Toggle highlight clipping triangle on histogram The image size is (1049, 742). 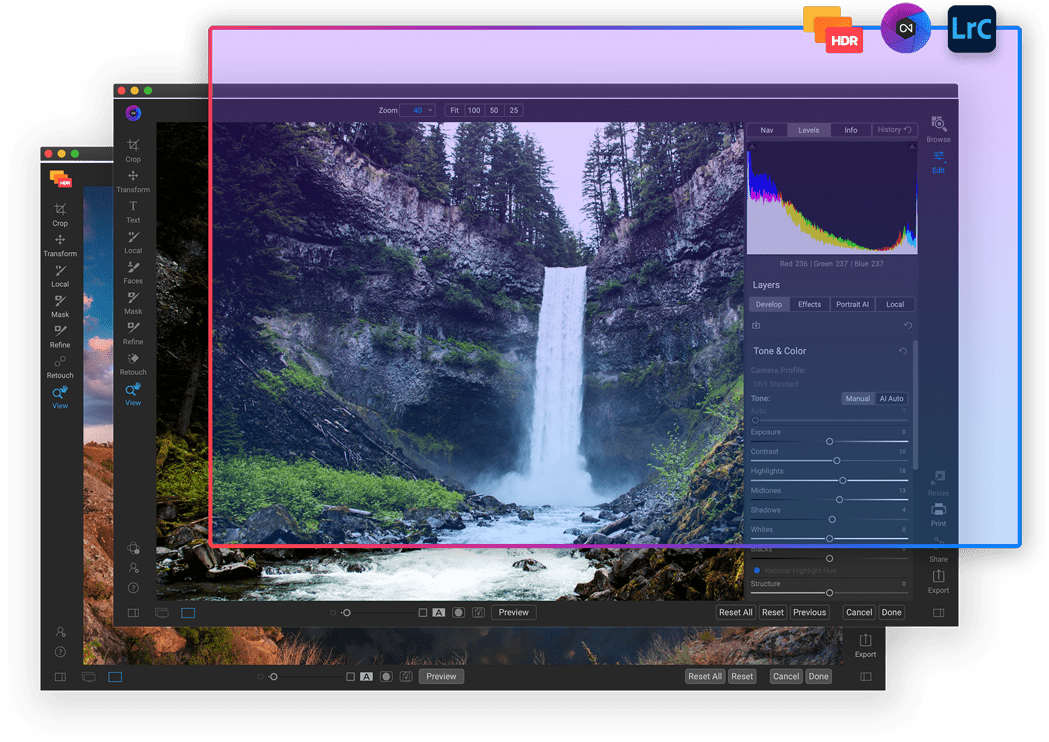(x=912, y=147)
